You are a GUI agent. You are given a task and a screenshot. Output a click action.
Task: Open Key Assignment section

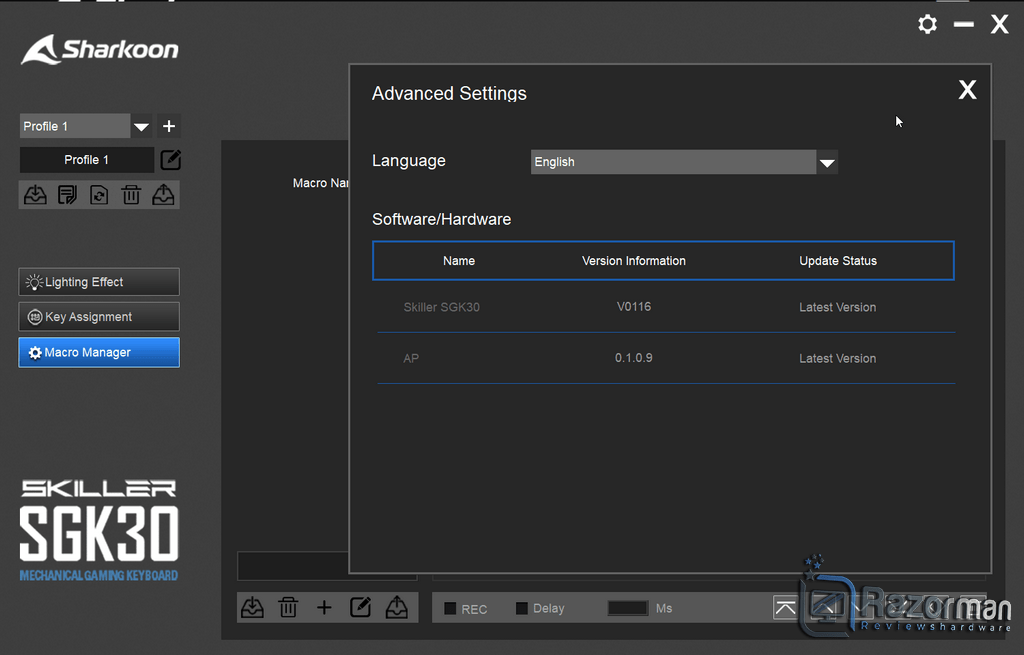pyautogui.click(x=99, y=317)
